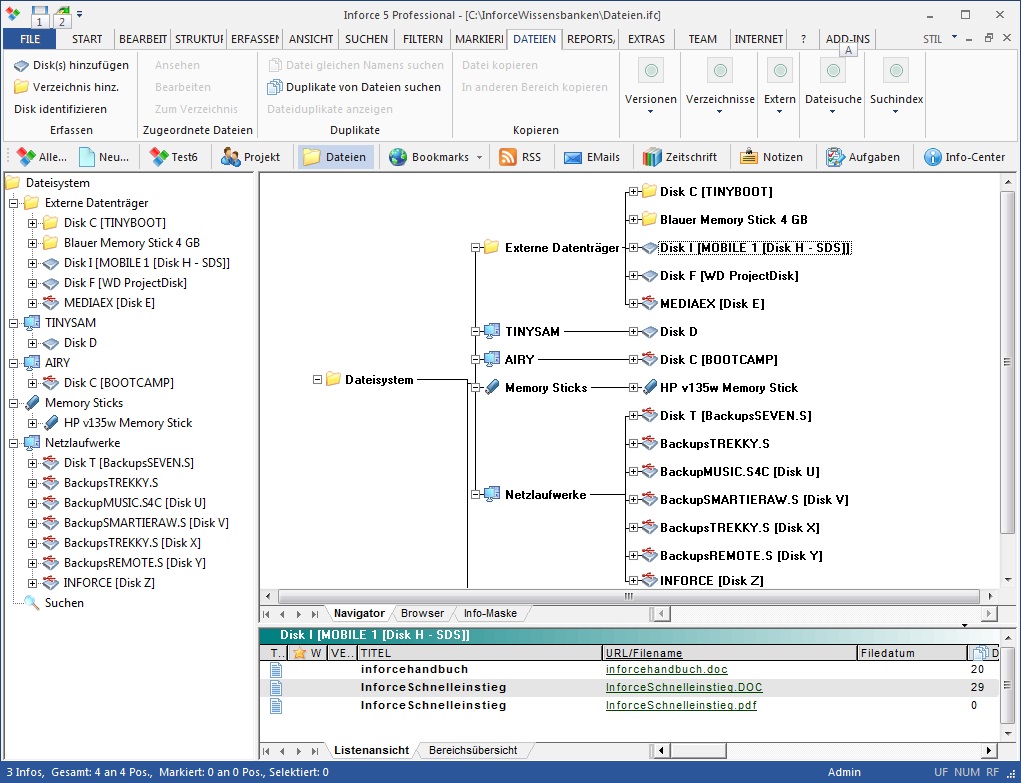Viewport: 1021px width, 783px height.
Task: Click the Dateisuche round ribbon icon
Action: point(833,71)
